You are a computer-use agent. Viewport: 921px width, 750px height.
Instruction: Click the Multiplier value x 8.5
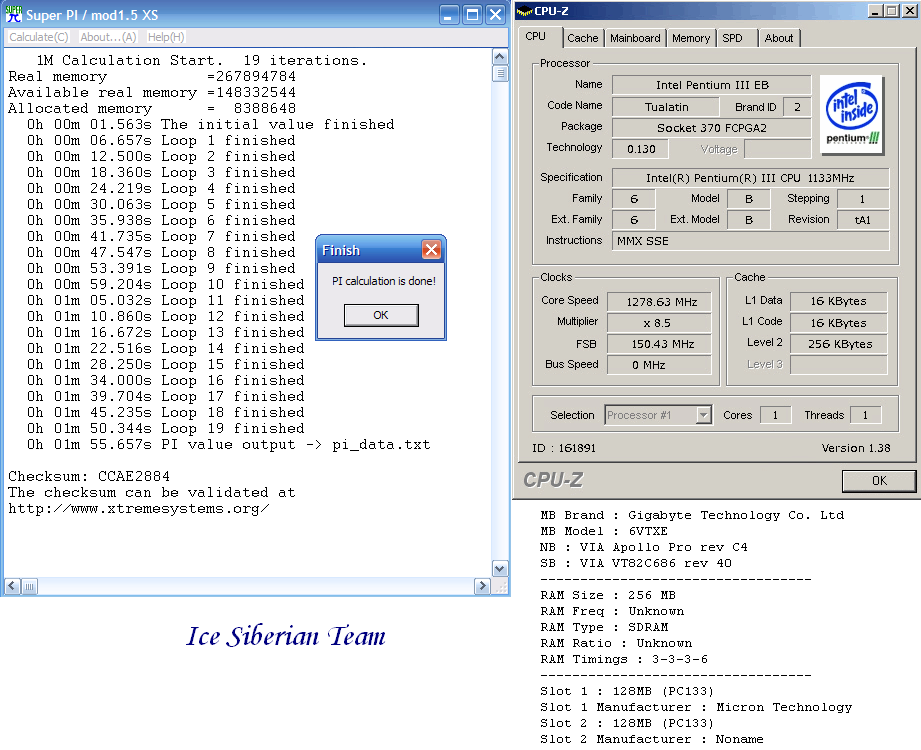[x=659, y=323]
